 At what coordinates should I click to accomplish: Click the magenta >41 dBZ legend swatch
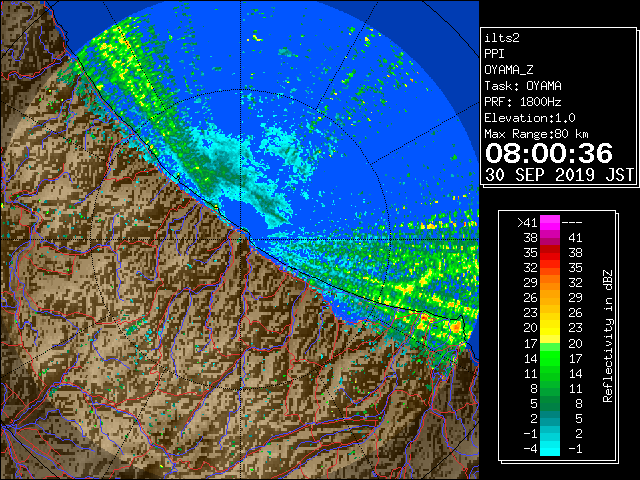tap(550, 222)
